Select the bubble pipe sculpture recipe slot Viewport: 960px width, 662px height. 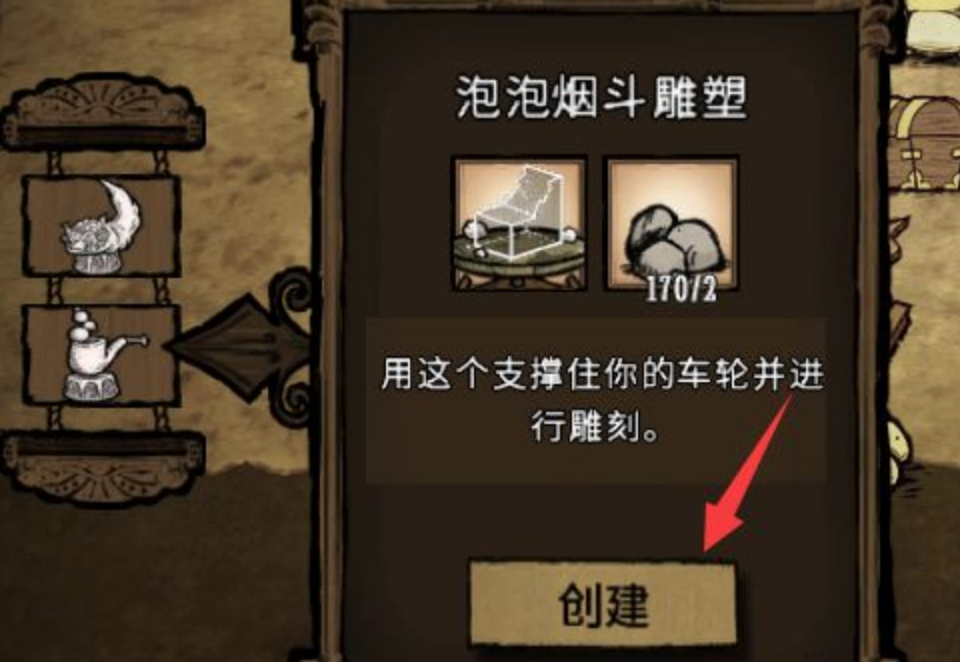[x=102, y=355]
